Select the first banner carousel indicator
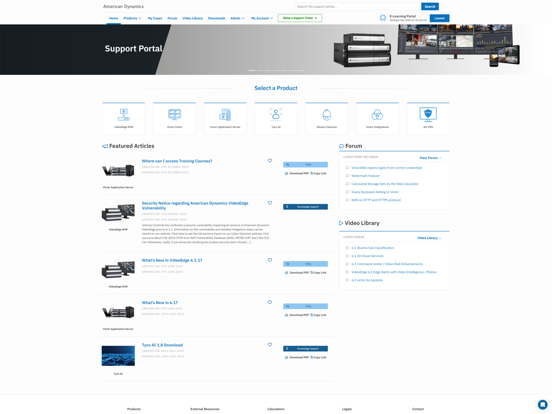The width and height of the screenshot is (552, 414). 252,70
